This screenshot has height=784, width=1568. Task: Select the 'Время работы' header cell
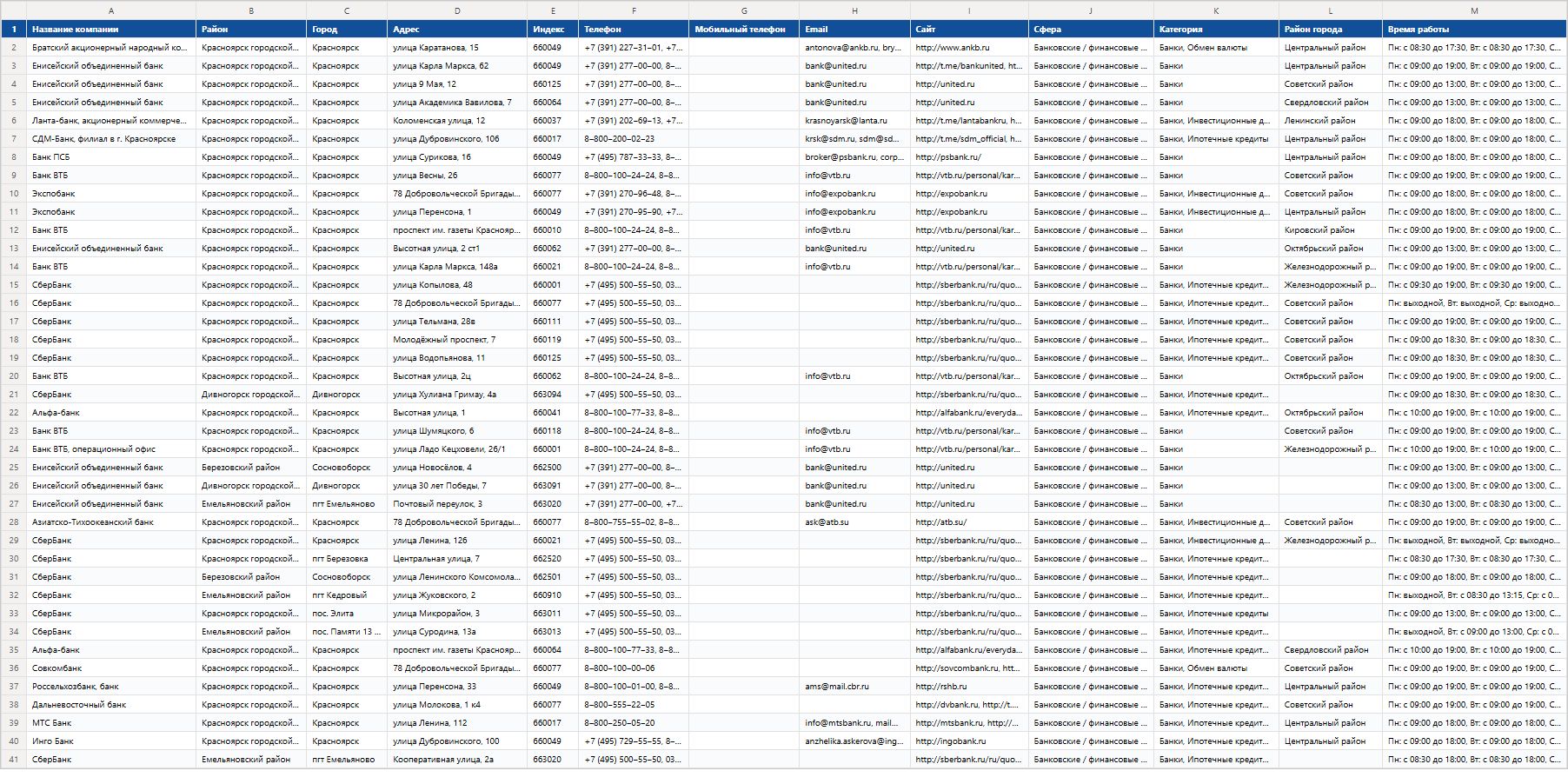pos(1474,30)
